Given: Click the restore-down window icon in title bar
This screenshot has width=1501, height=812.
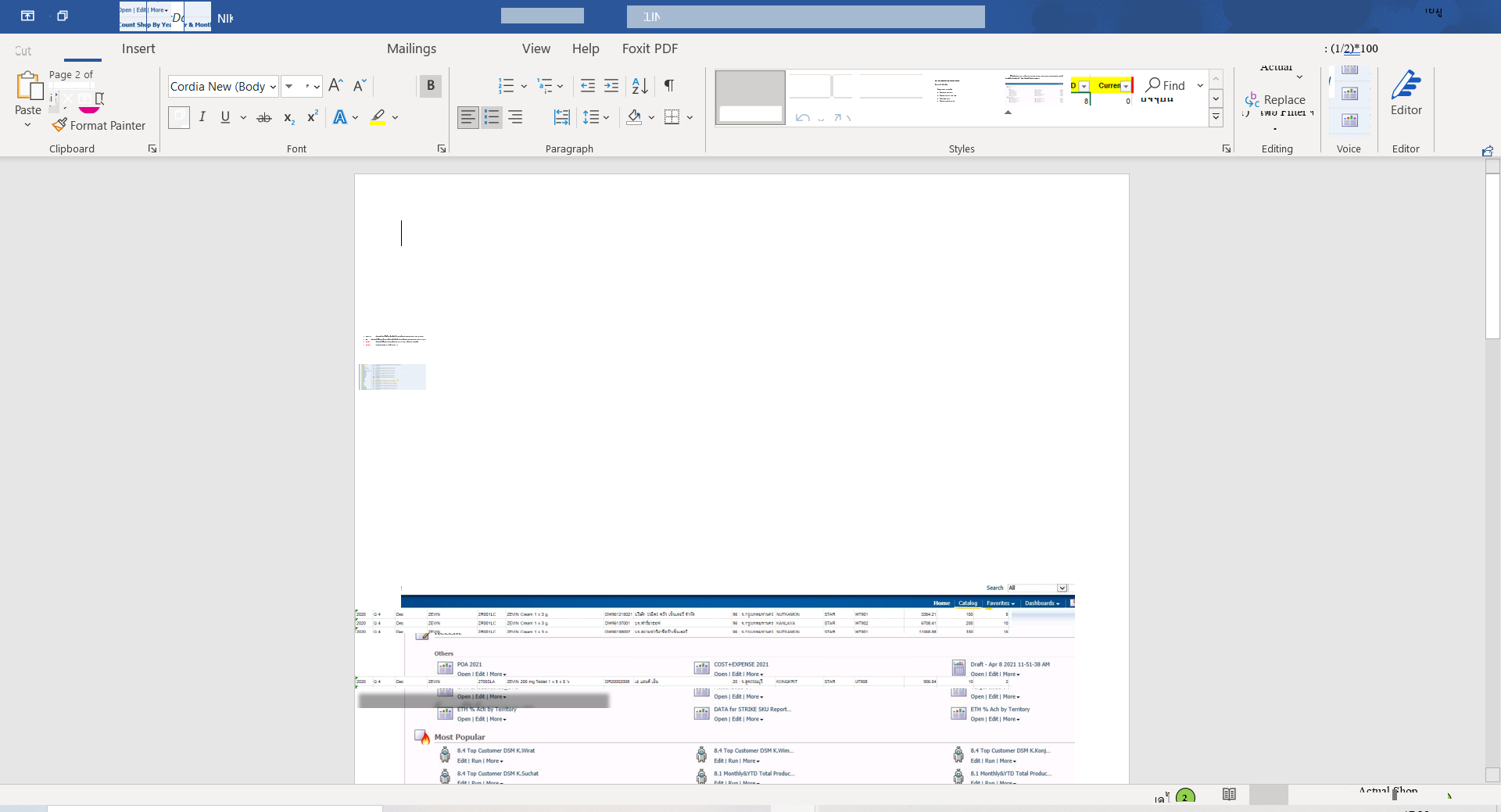Looking at the screenshot, I should coord(63,16).
